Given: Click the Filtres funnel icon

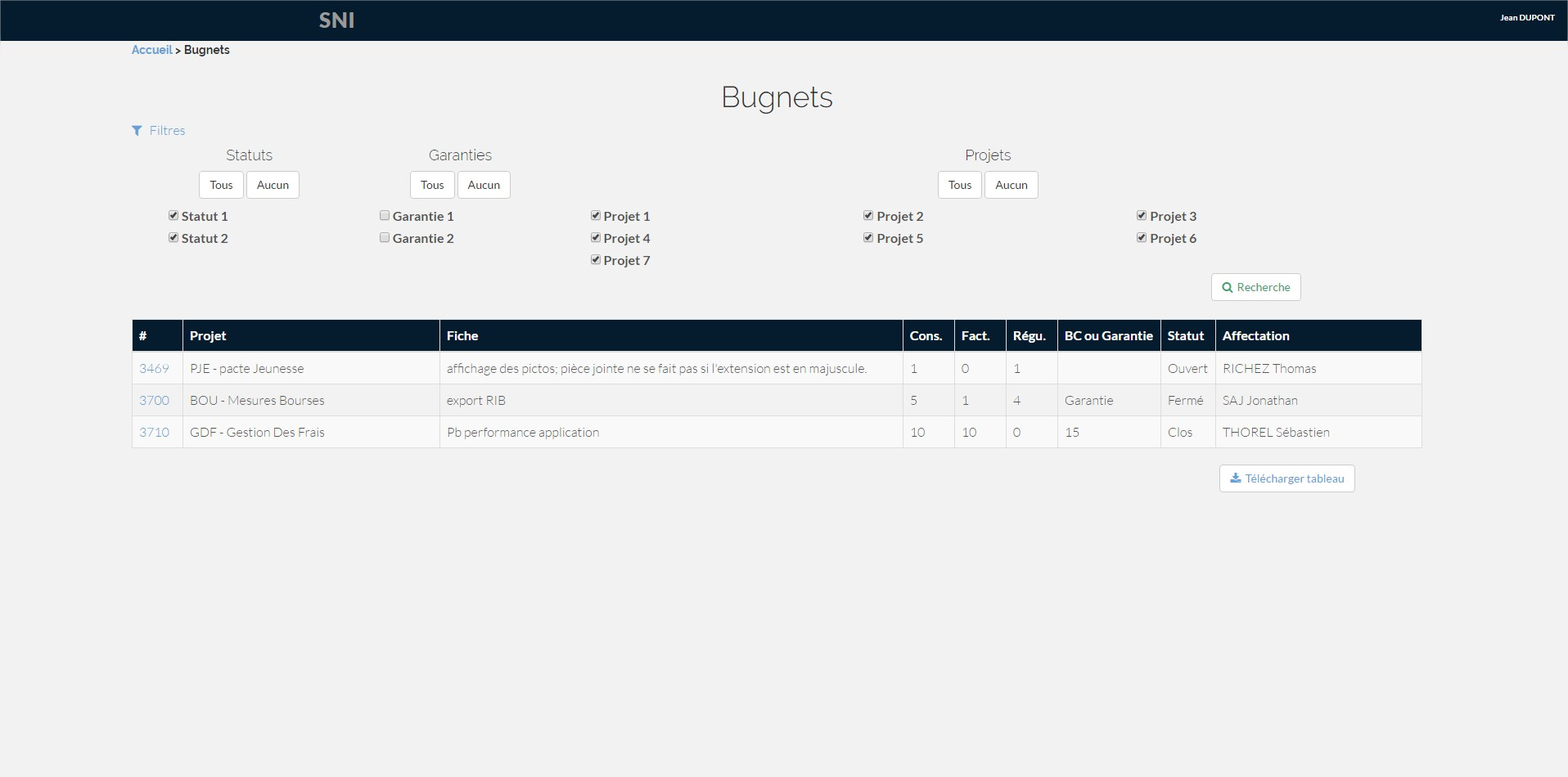Looking at the screenshot, I should click(x=137, y=131).
